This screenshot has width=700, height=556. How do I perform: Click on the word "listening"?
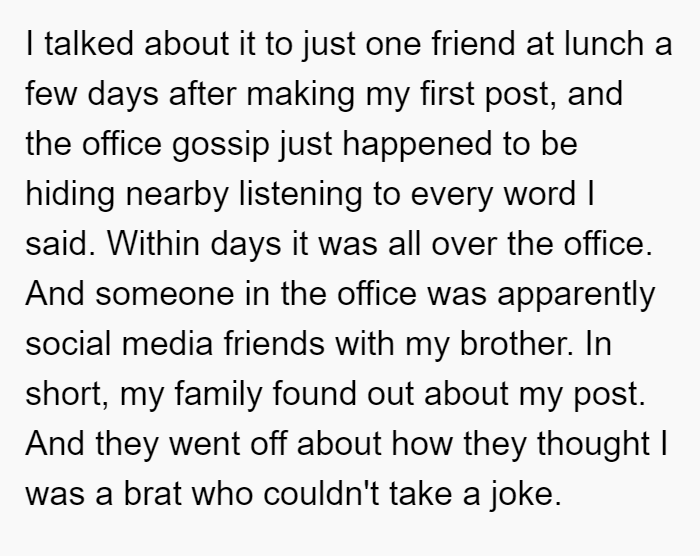tap(300, 194)
